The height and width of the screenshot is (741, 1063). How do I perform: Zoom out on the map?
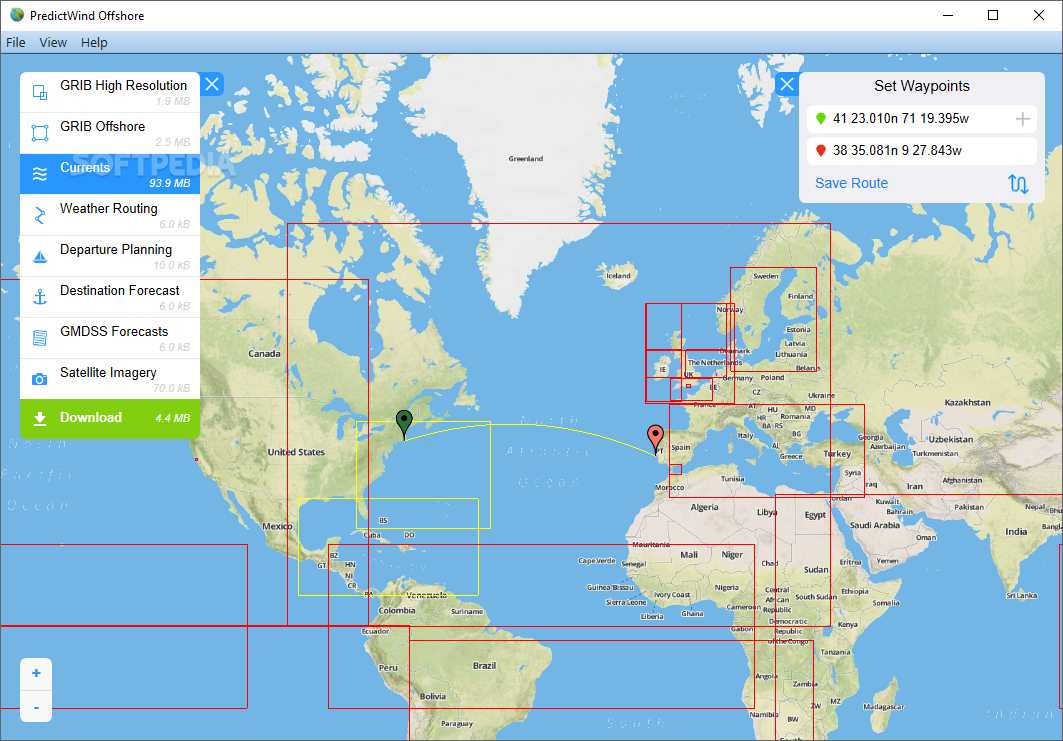(x=37, y=706)
